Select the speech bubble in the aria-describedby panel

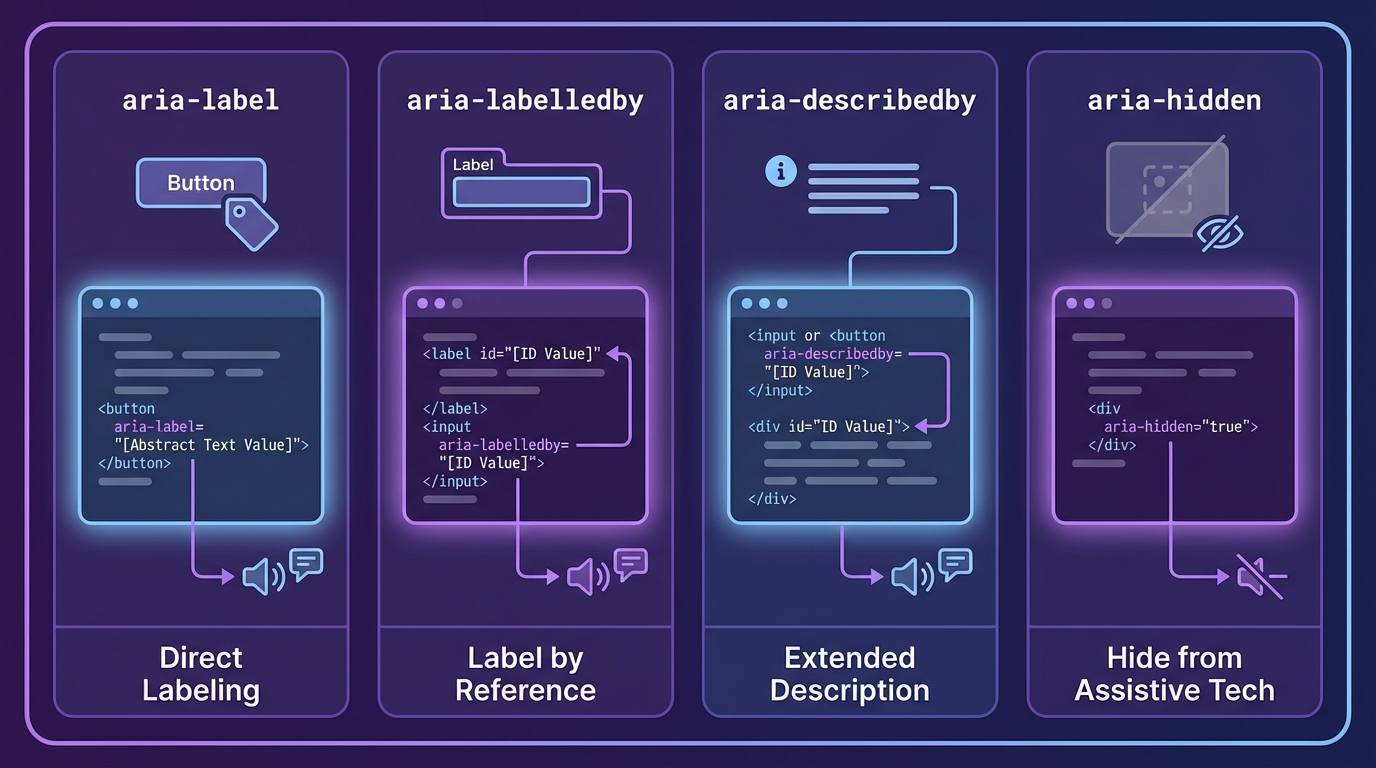click(x=955, y=563)
